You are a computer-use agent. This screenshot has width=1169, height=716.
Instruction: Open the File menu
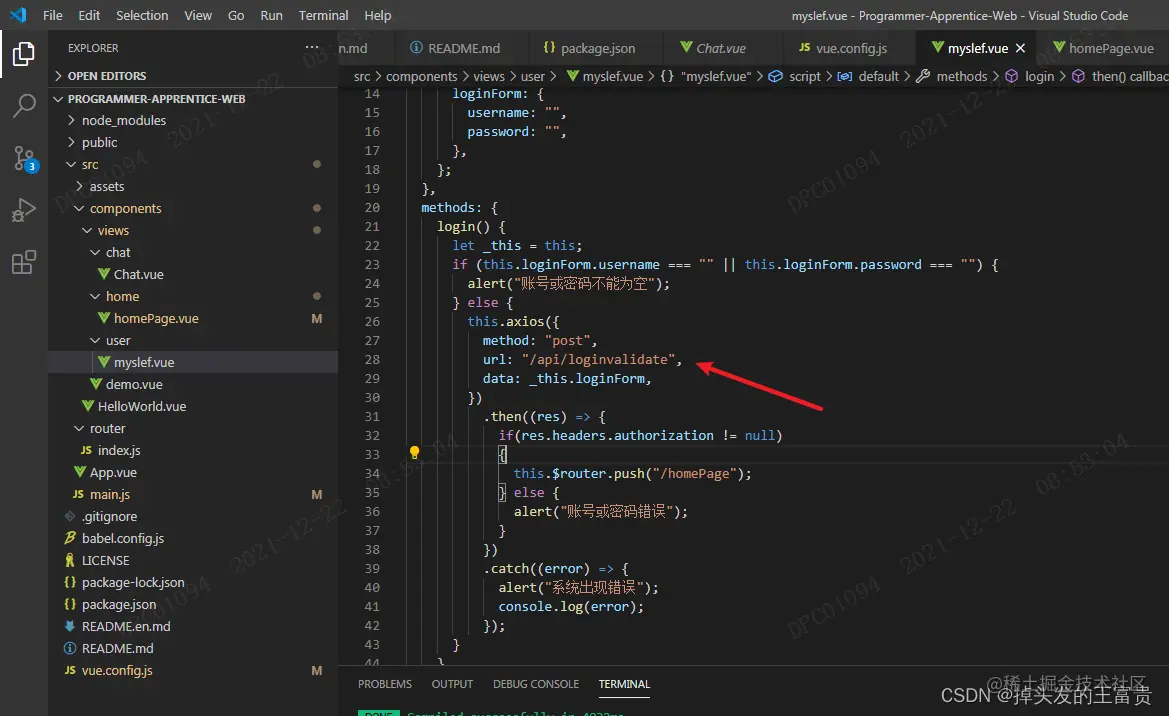pyautogui.click(x=53, y=15)
